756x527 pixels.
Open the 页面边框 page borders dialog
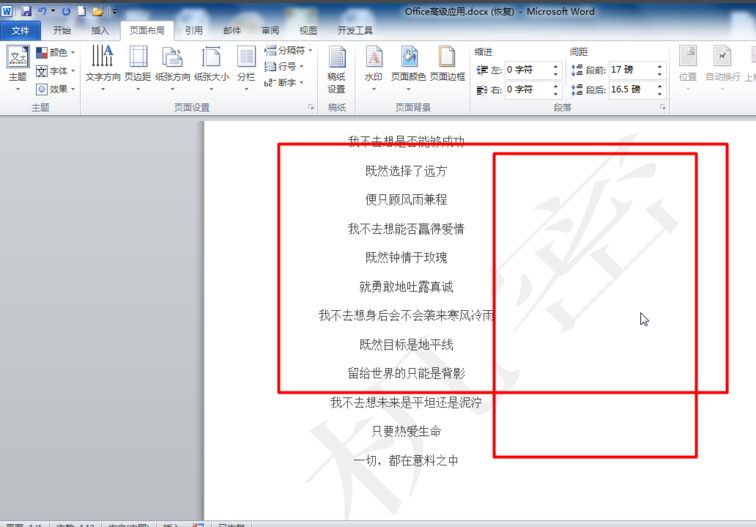click(x=447, y=64)
